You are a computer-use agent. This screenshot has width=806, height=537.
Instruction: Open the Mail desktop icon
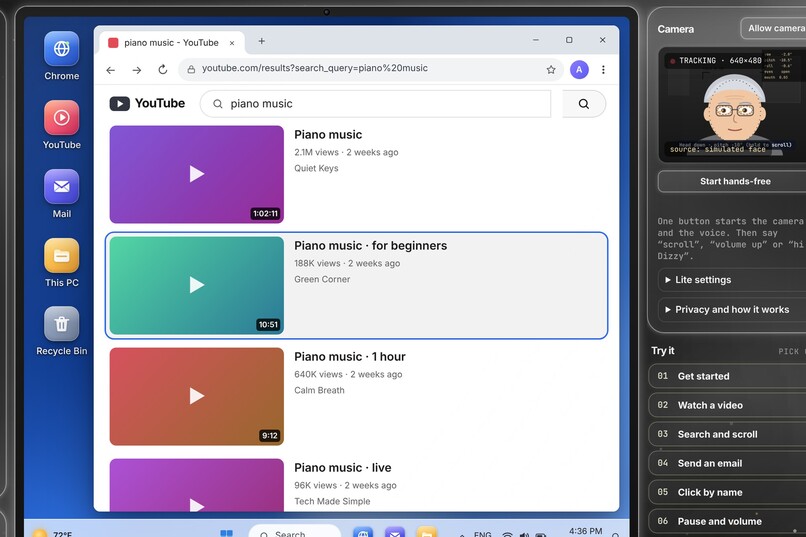[62, 194]
